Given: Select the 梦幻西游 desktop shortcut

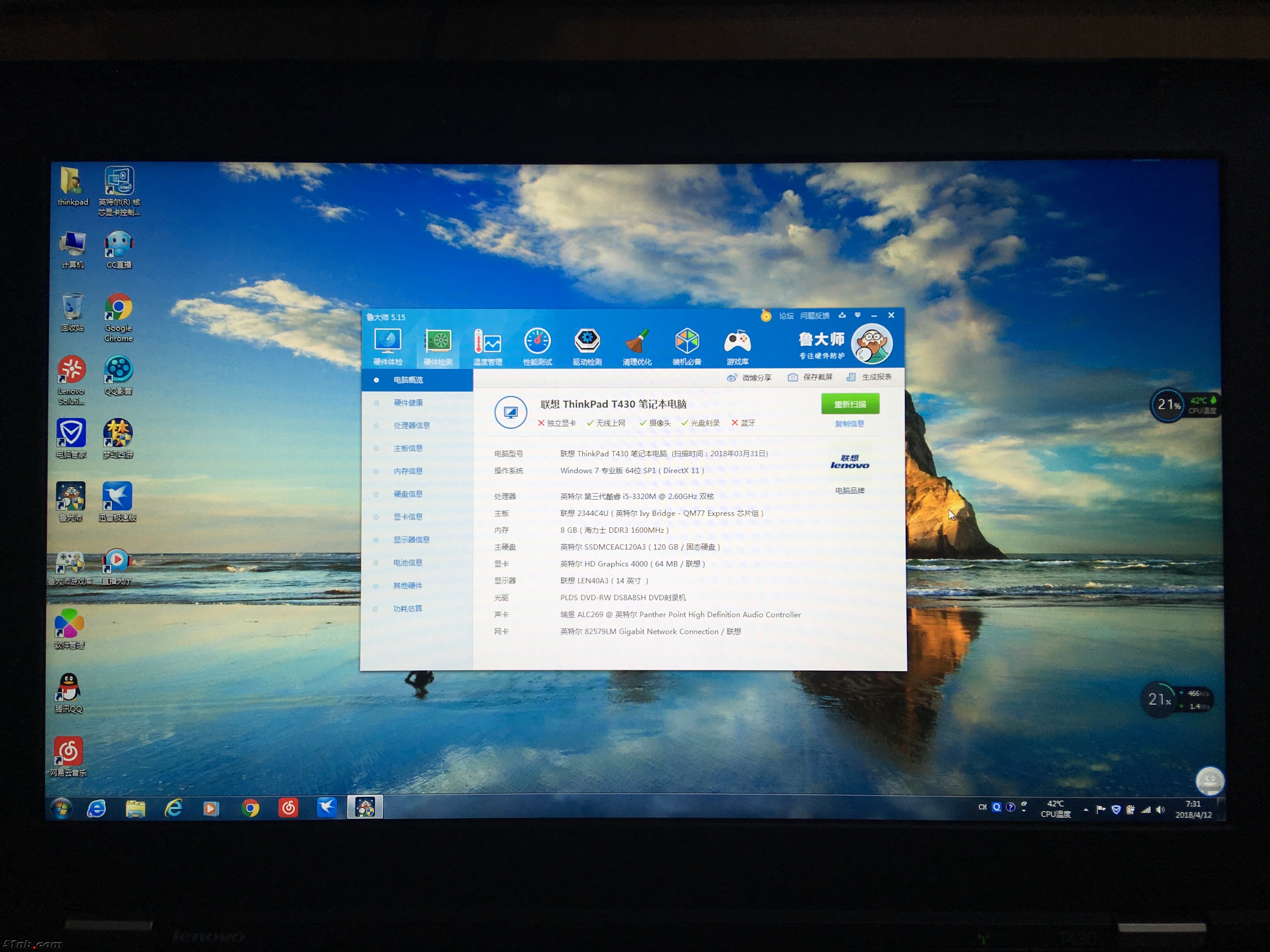Looking at the screenshot, I should [118, 439].
